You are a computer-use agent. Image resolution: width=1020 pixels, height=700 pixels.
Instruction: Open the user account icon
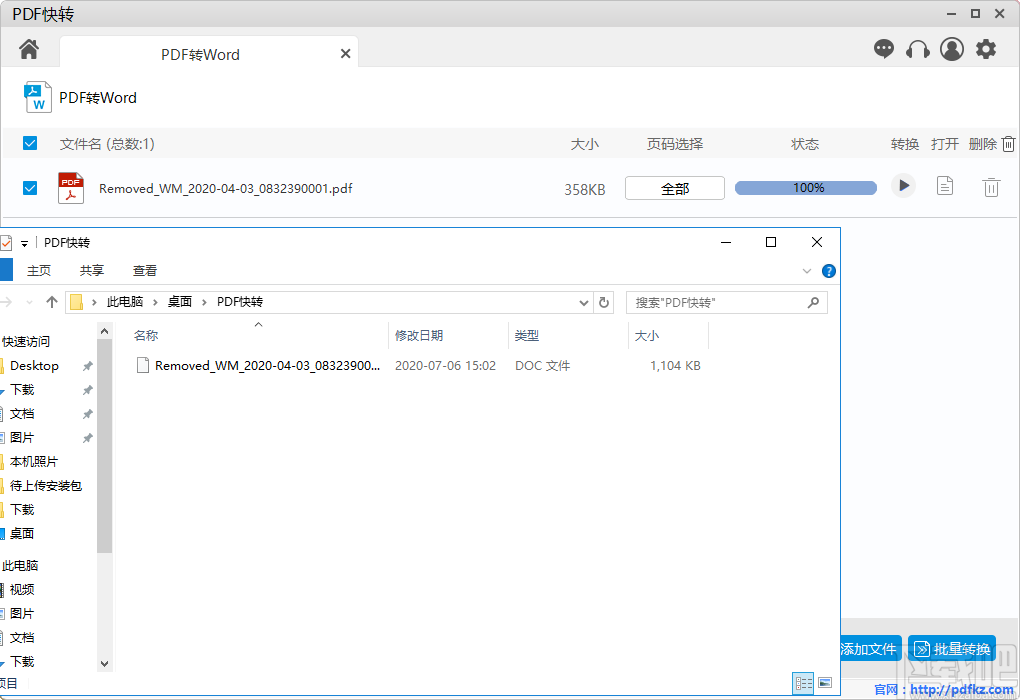(x=951, y=48)
